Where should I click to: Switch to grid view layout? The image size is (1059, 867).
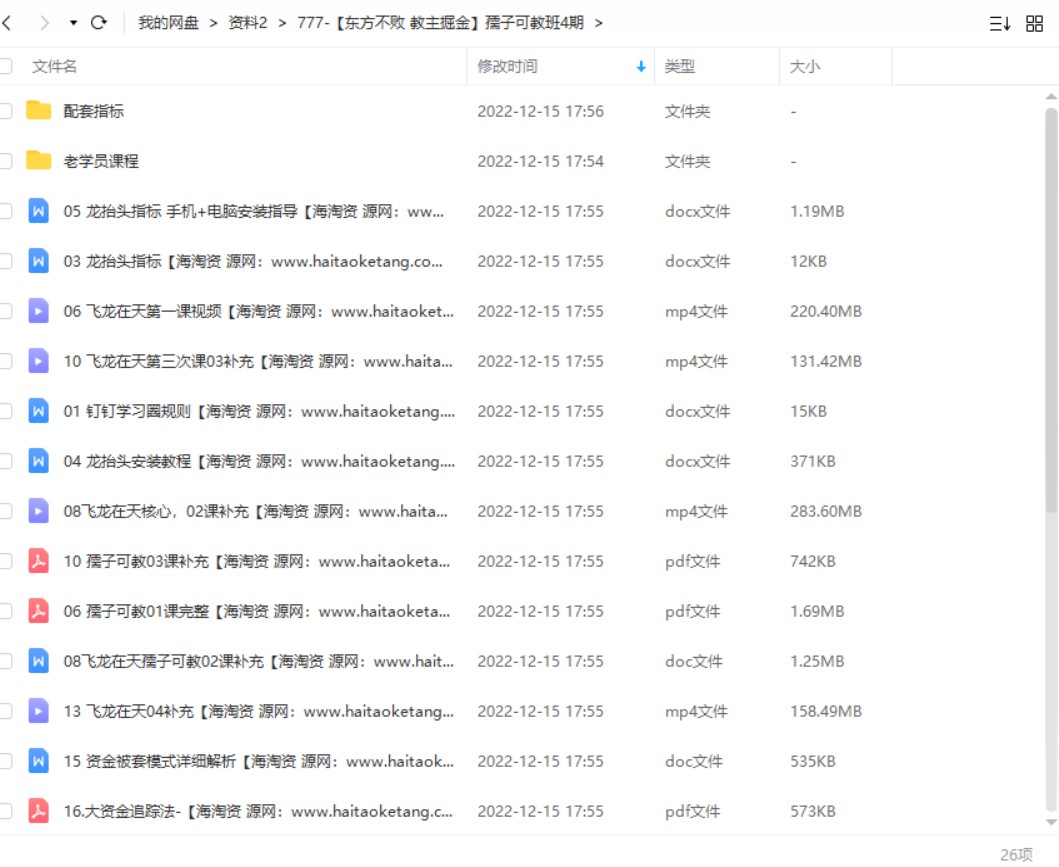point(1034,24)
